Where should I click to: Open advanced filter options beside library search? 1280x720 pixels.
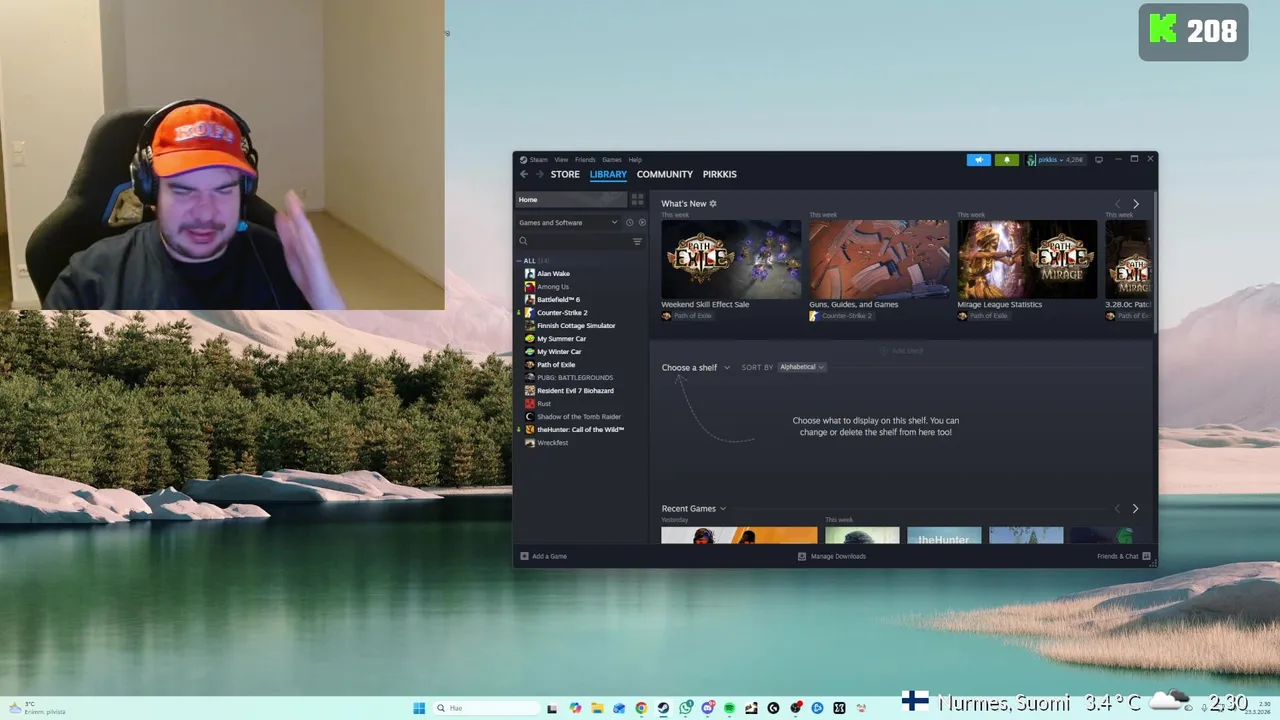point(637,241)
